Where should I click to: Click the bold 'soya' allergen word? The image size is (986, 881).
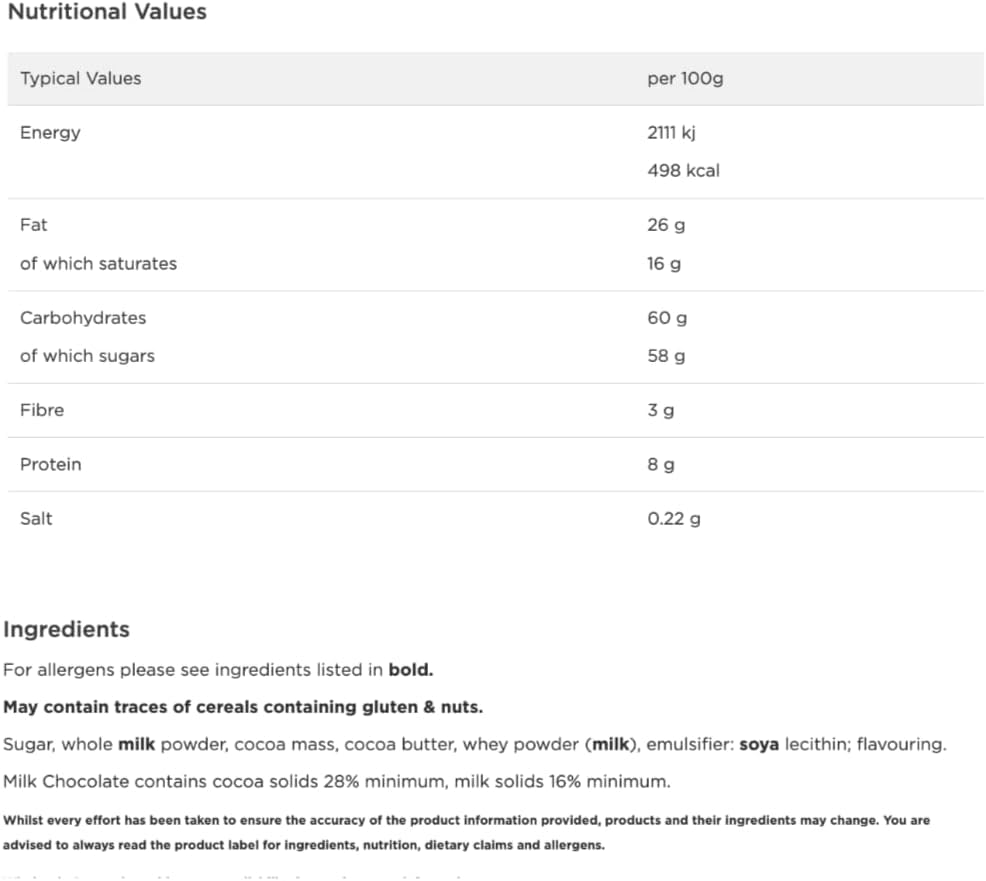click(760, 745)
